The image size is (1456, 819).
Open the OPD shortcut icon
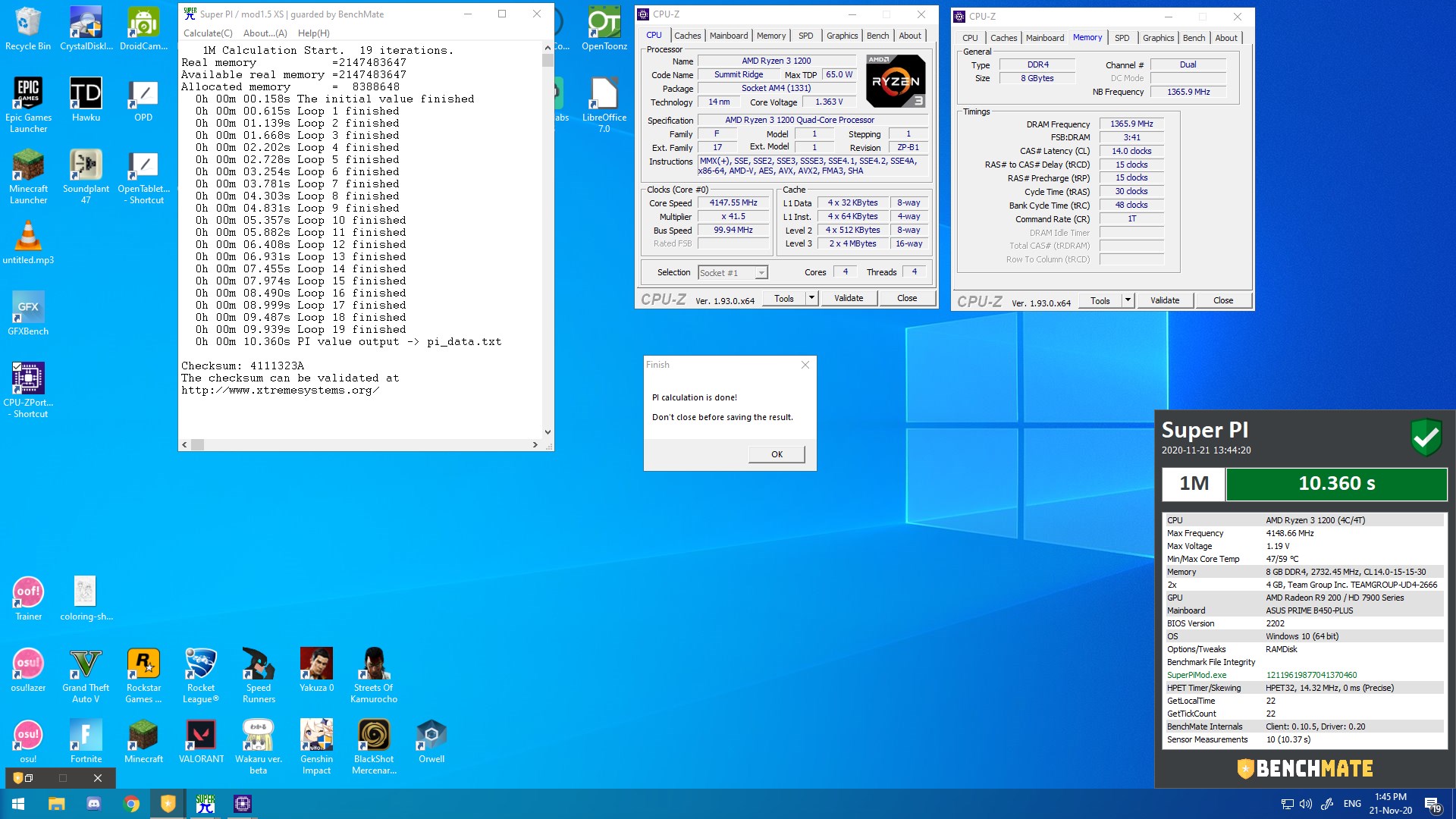(x=143, y=99)
